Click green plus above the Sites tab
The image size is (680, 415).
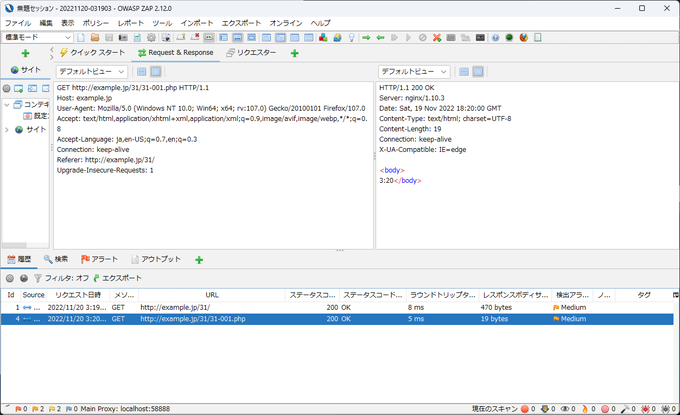point(26,53)
